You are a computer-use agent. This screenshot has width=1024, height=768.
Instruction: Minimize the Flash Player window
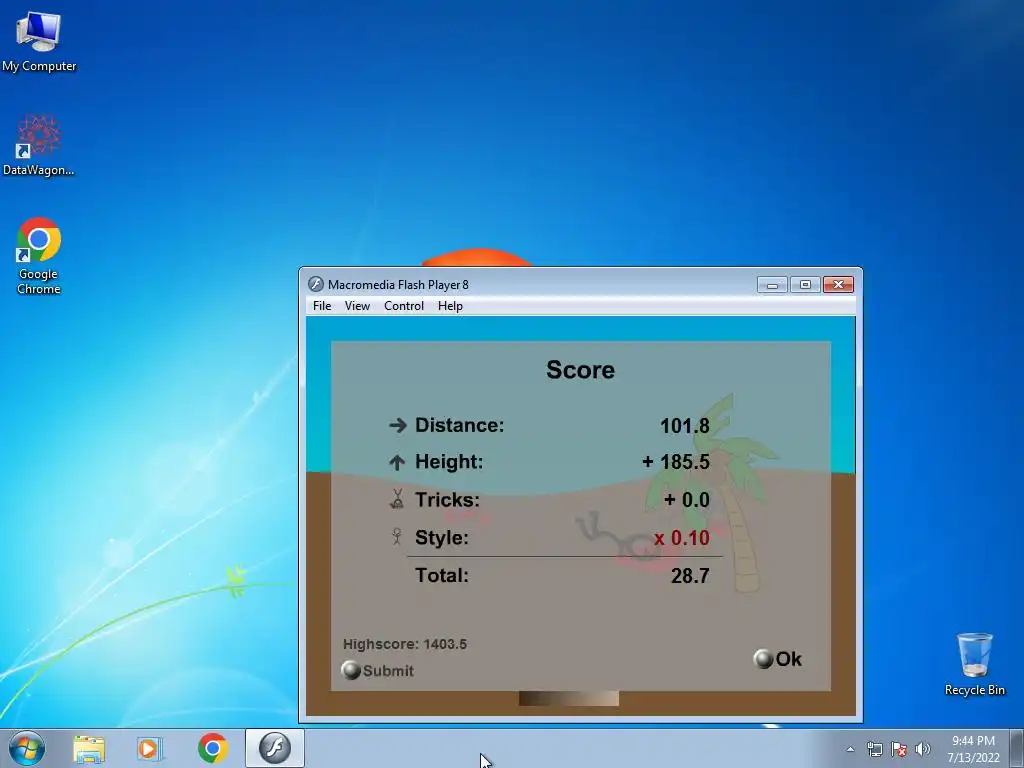tap(772, 285)
